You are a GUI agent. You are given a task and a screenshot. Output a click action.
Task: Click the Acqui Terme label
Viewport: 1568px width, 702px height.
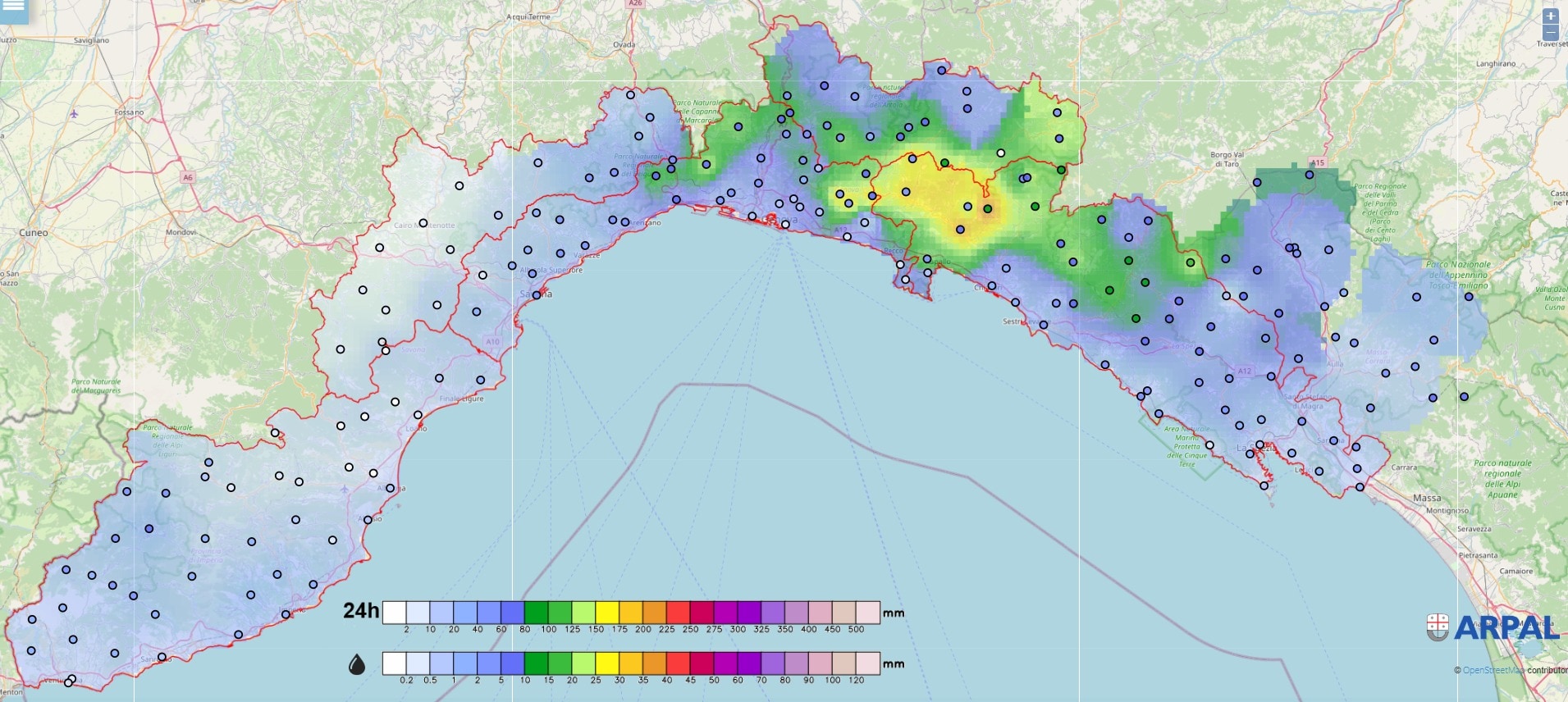528,16
